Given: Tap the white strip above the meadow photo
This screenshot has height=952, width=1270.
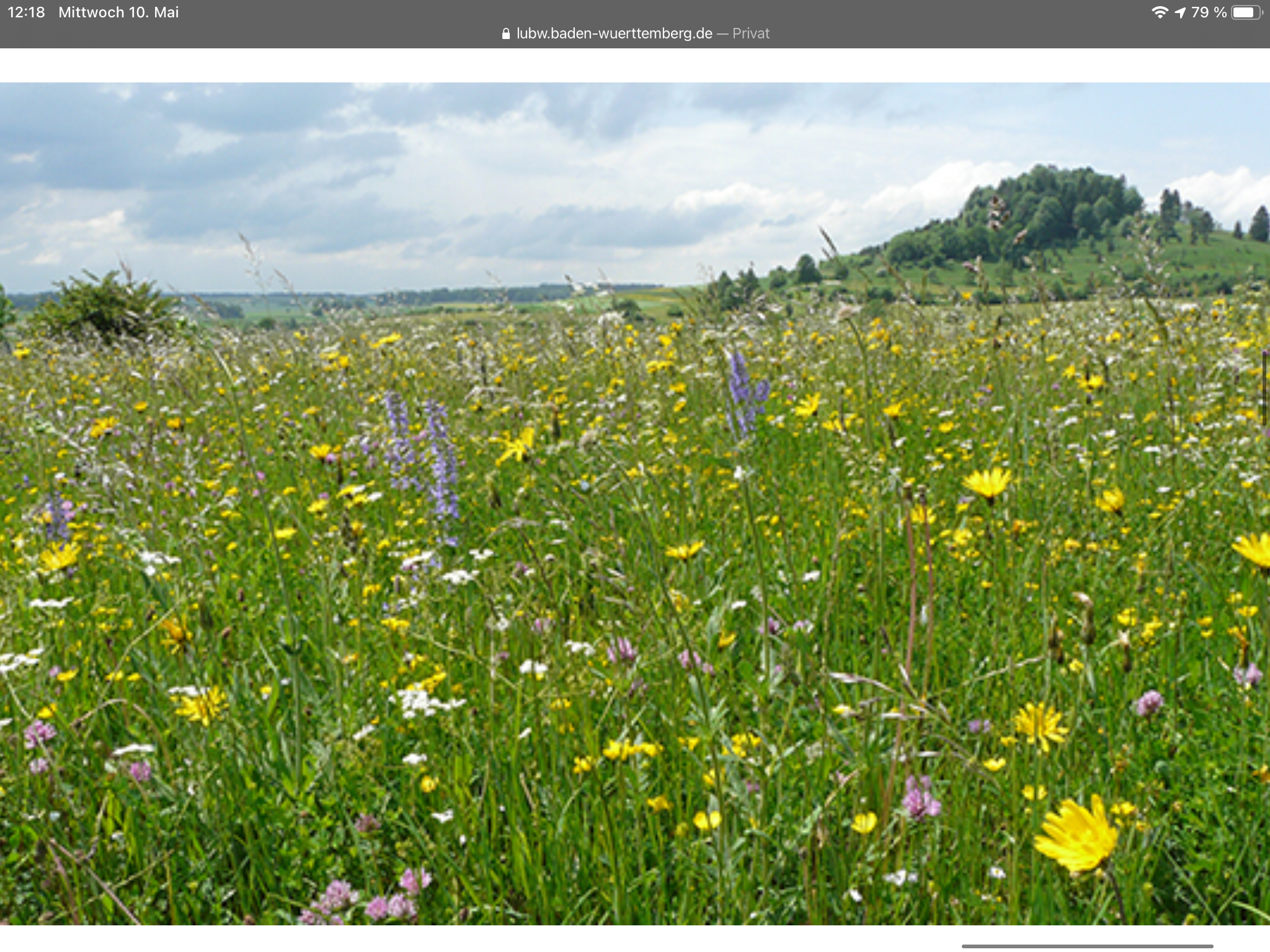Looking at the screenshot, I should pos(635,65).
